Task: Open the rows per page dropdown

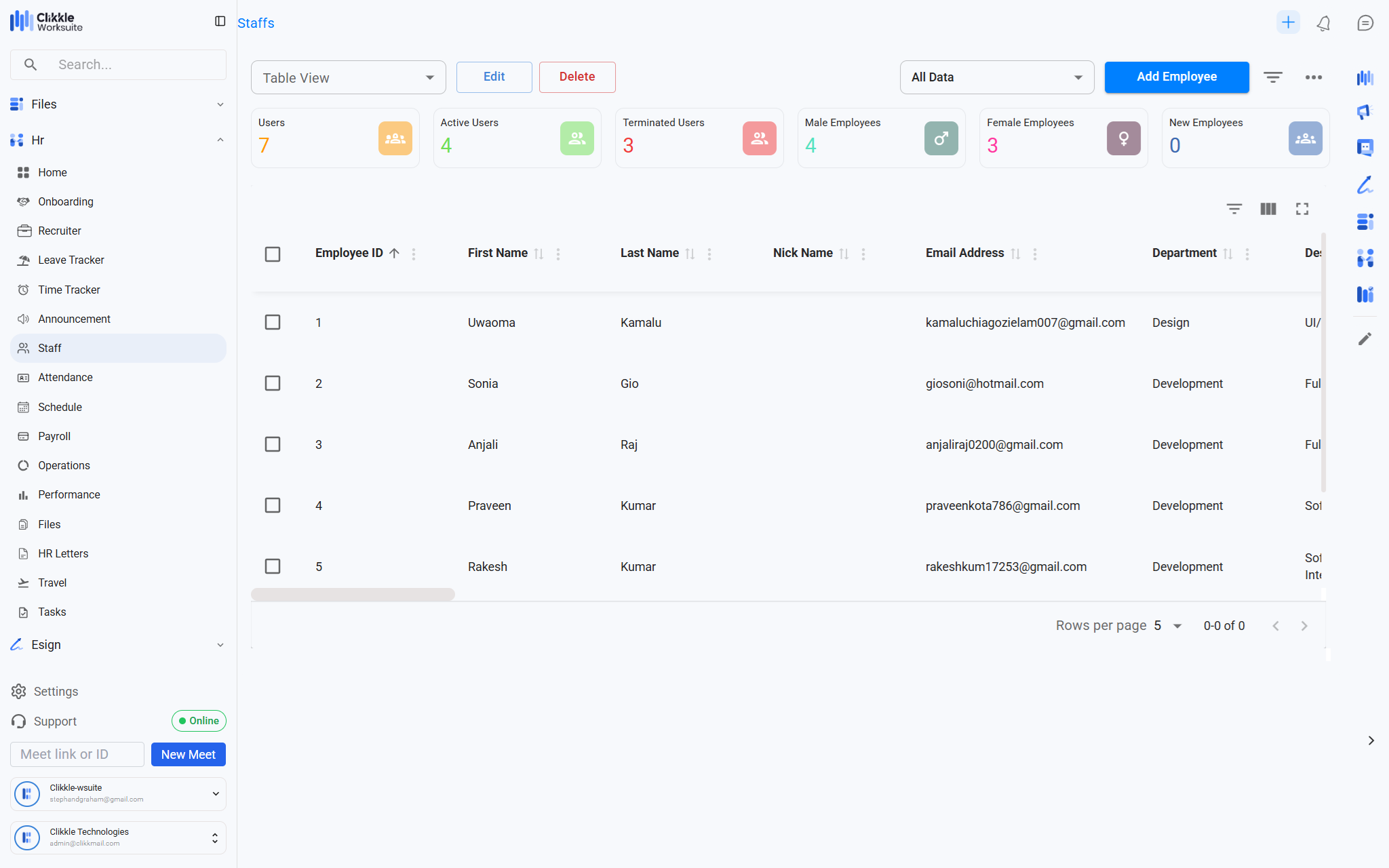Action: [1169, 626]
